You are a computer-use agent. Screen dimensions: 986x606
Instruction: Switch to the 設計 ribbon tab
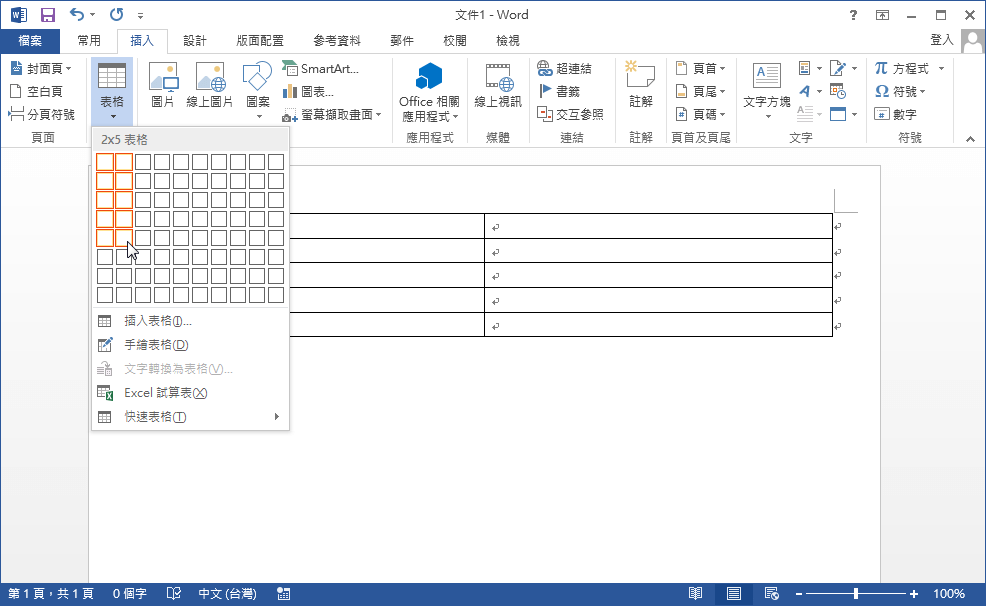click(194, 40)
